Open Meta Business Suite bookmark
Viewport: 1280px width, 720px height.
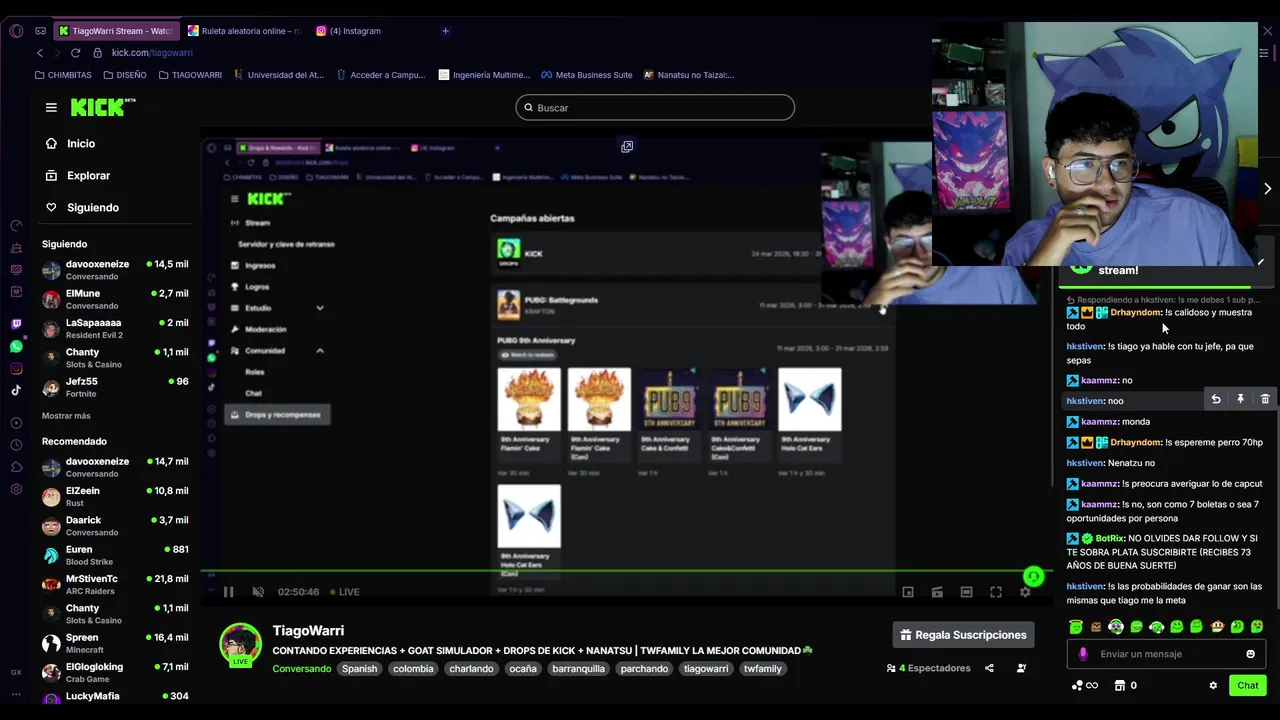click(587, 75)
